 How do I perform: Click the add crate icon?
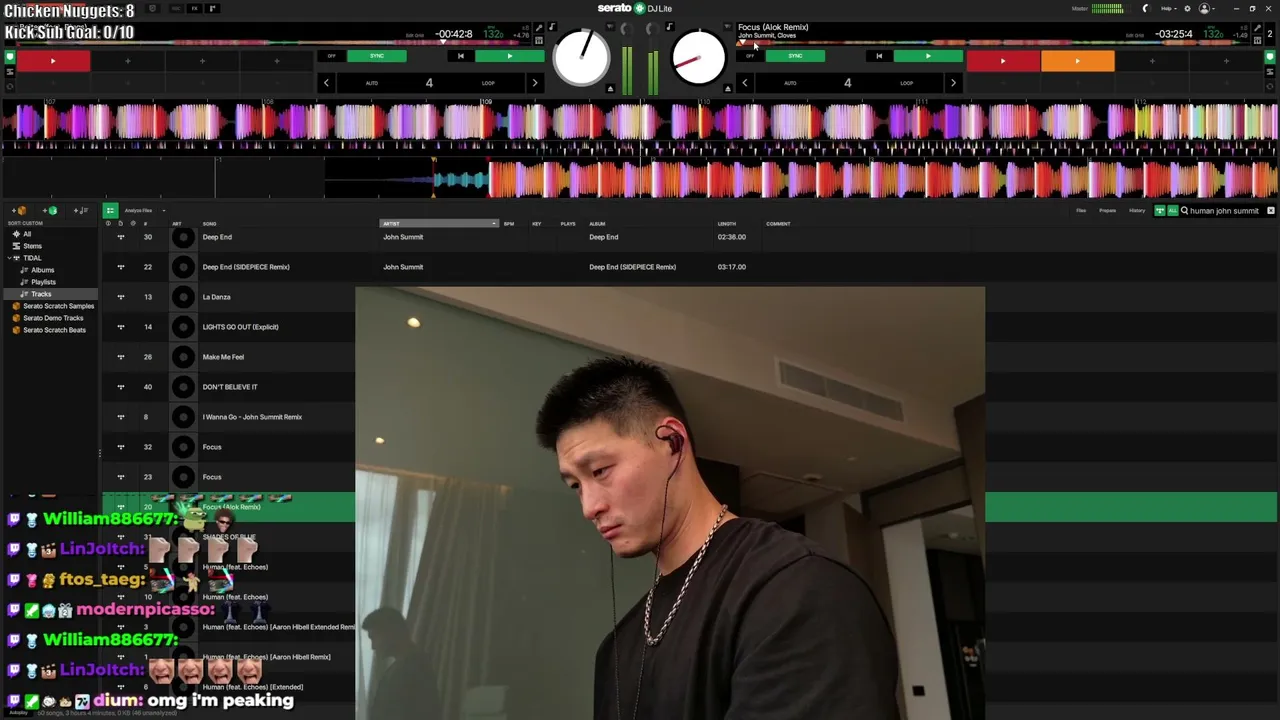20,211
